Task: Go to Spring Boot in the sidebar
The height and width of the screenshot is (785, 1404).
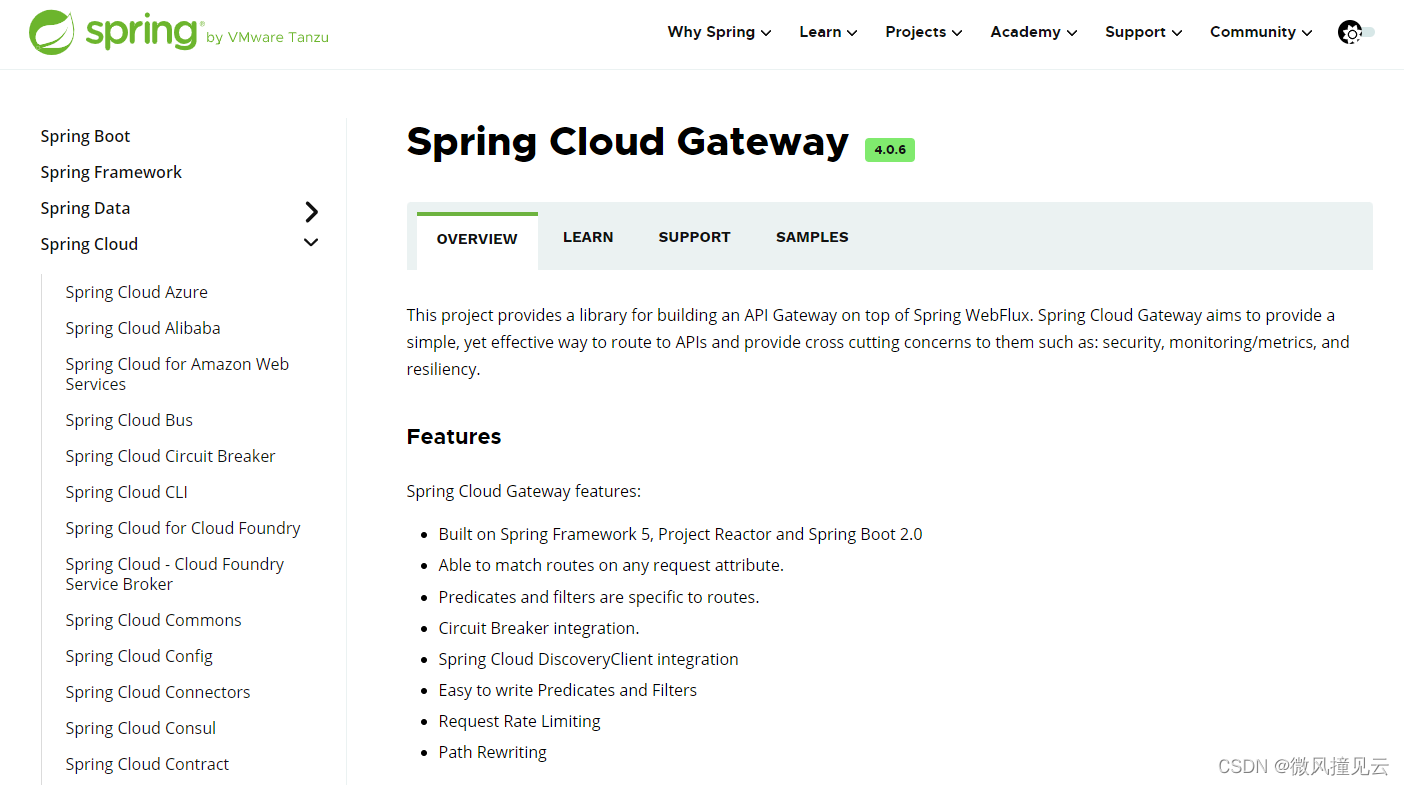Action: tap(85, 136)
